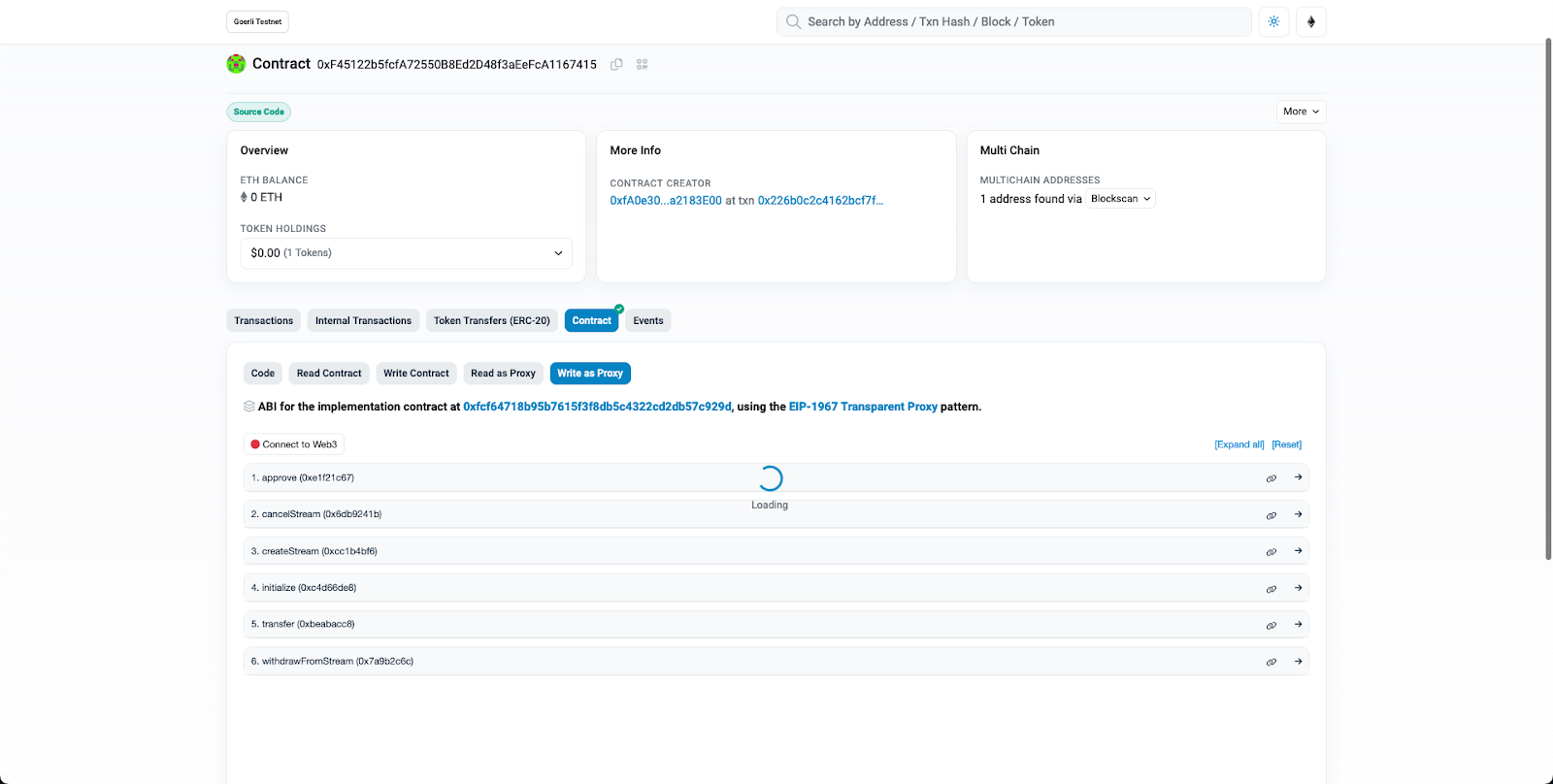
Task: Open EIP-1967 Transparent Proxy link
Action: (x=863, y=407)
